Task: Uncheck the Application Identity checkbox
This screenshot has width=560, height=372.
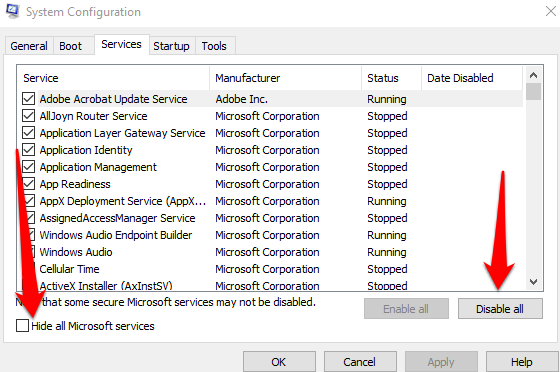Action: pos(29,150)
